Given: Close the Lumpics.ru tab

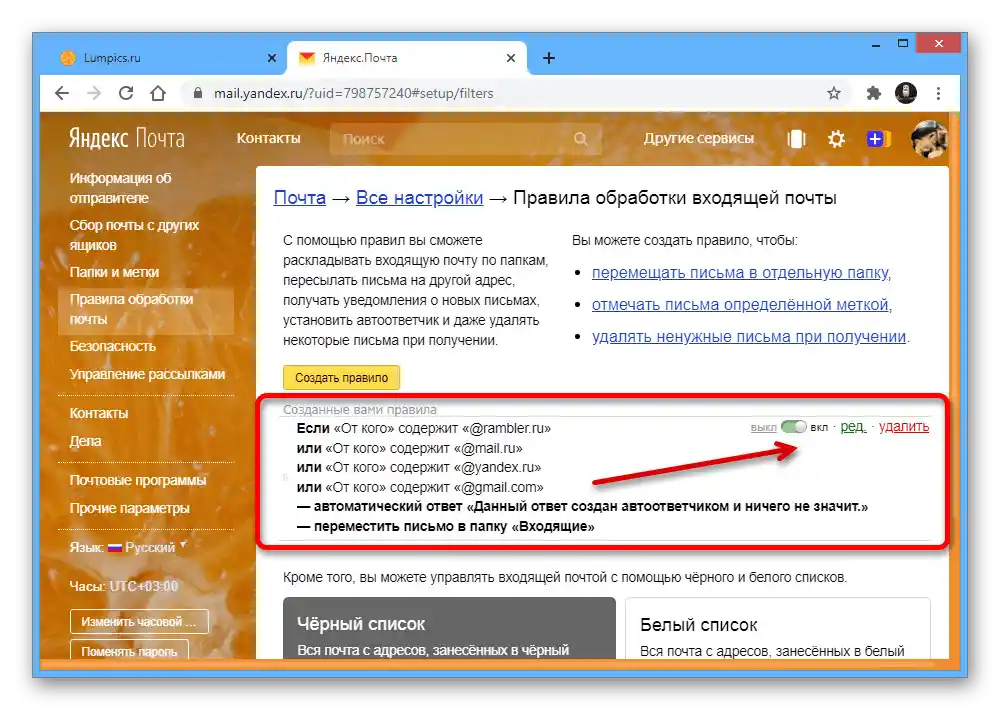Looking at the screenshot, I should pyautogui.click(x=272, y=58).
